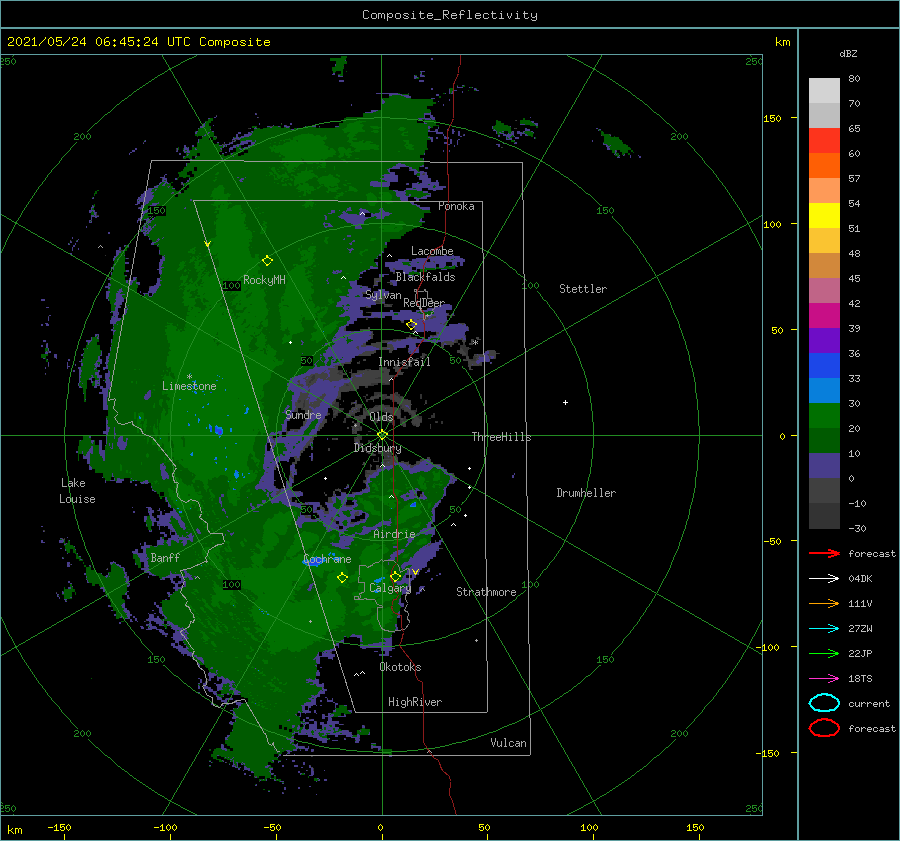
Task: Click the Okotoks label
Action: pos(400,667)
